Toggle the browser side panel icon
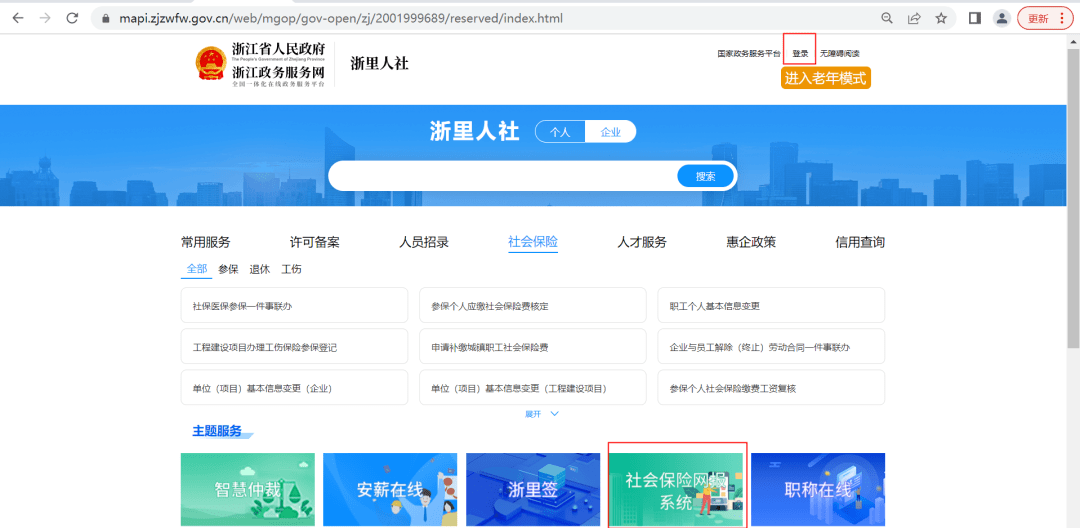The width and height of the screenshot is (1080, 528). pyautogui.click(x=974, y=18)
